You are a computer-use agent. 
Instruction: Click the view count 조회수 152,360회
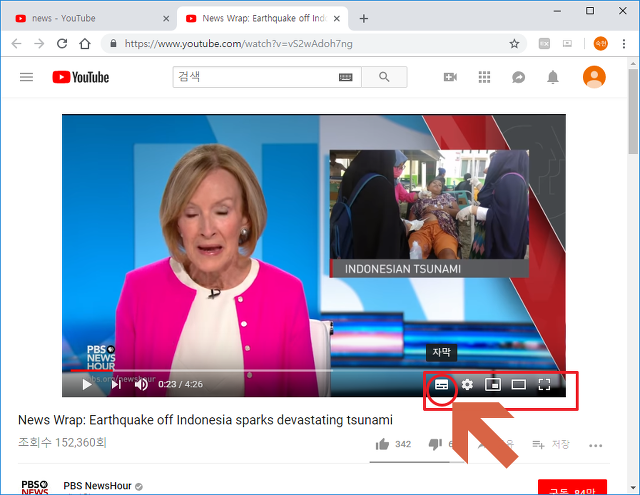point(62,442)
